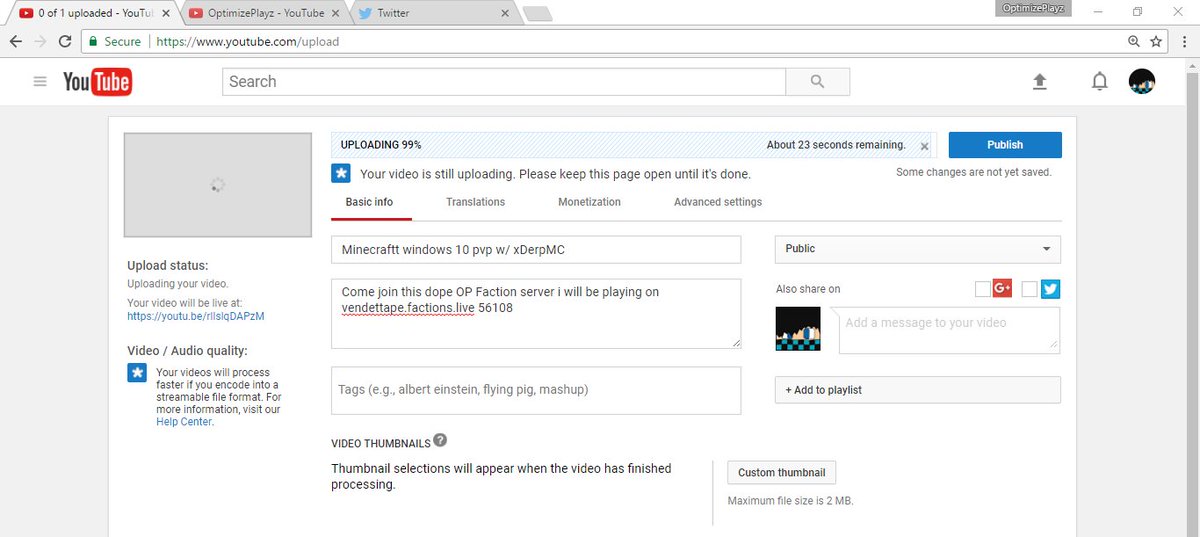Click the zoom magnifier in the address bar
The image size is (1200, 537).
point(1134,42)
